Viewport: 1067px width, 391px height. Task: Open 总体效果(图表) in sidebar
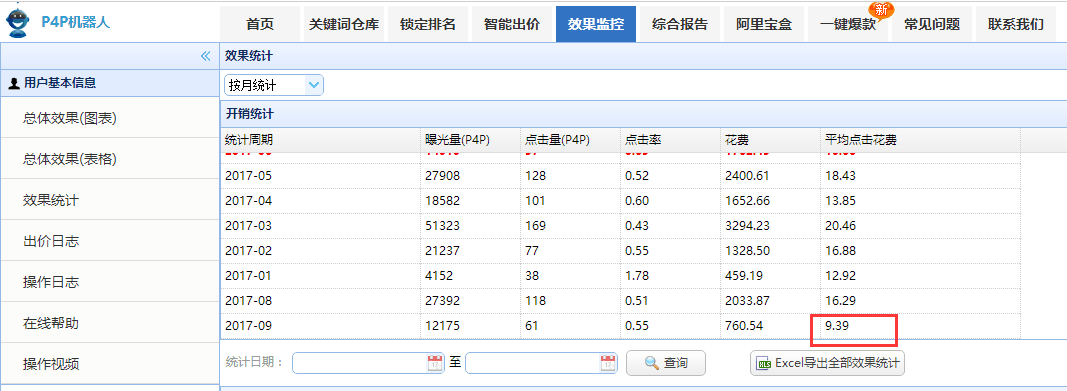coord(110,118)
